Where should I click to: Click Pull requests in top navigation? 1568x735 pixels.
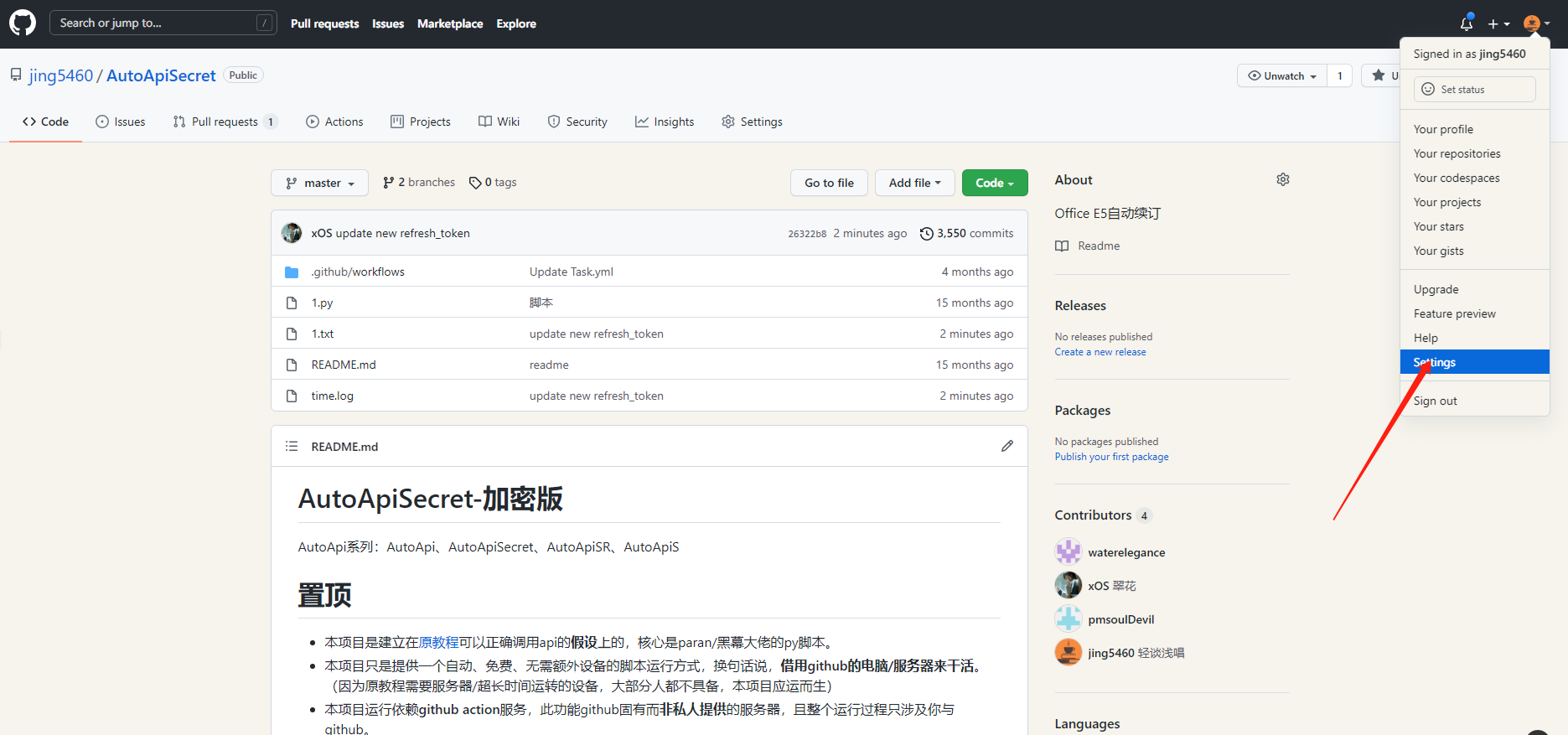pyautogui.click(x=324, y=23)
